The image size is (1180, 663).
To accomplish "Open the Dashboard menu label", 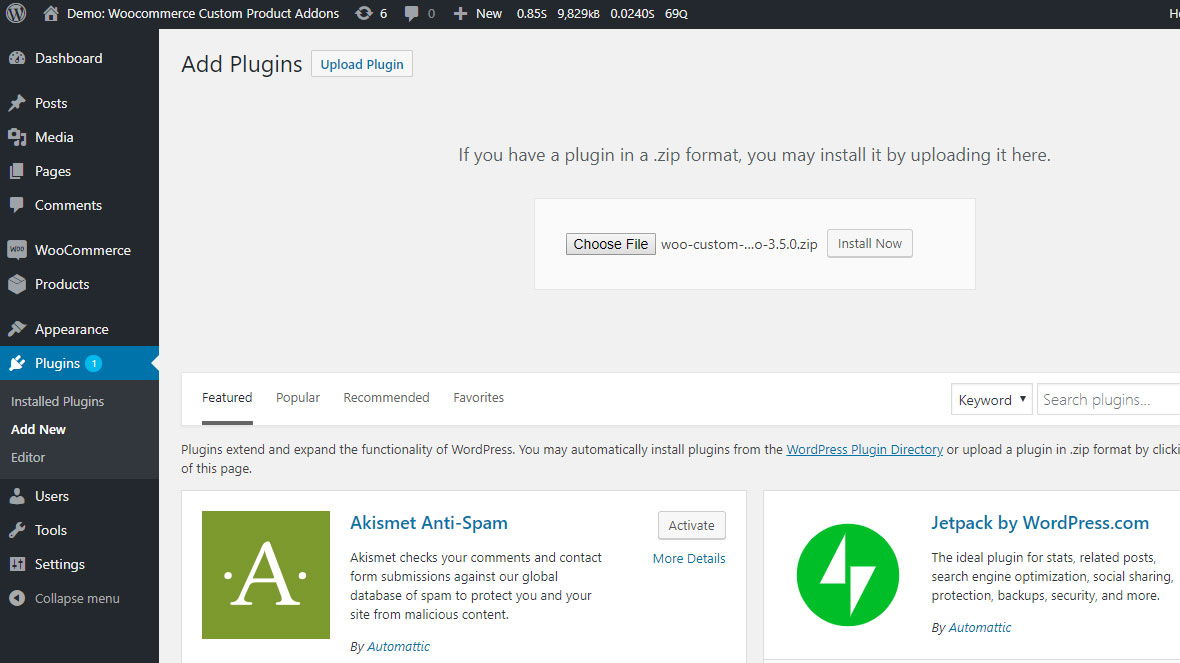I will (x=68, y=58).
